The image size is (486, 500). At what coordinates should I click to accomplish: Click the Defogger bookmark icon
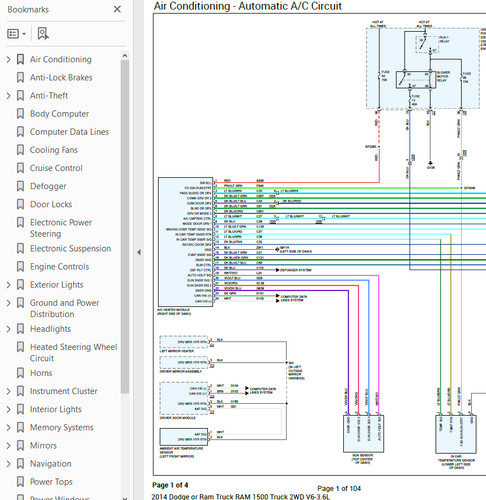tap(20, 186)
